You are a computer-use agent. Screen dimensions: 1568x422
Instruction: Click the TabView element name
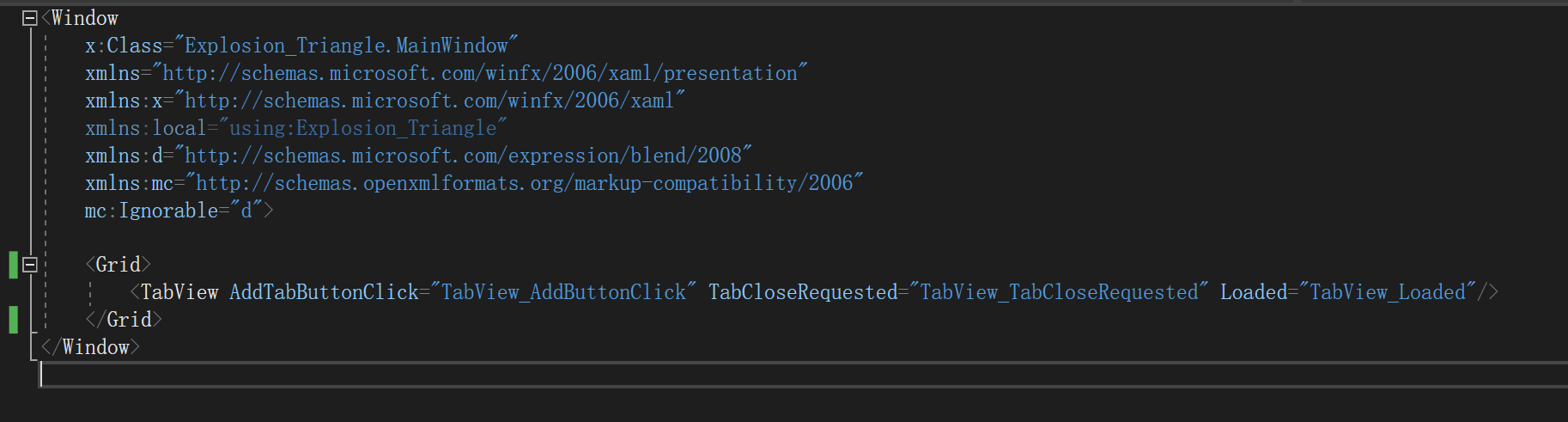pos(179,292)
